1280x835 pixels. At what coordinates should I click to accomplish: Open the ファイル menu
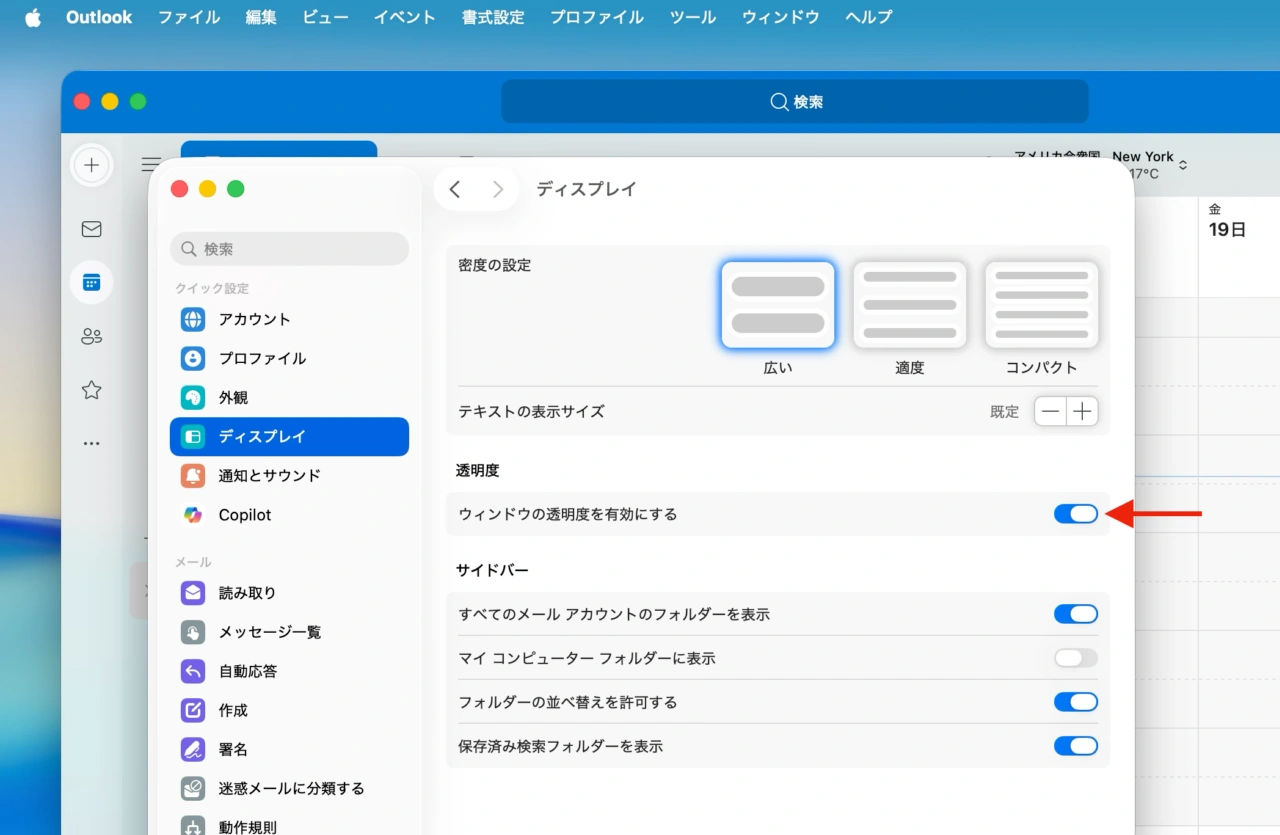pyautogui.click(x=189, y=17)
